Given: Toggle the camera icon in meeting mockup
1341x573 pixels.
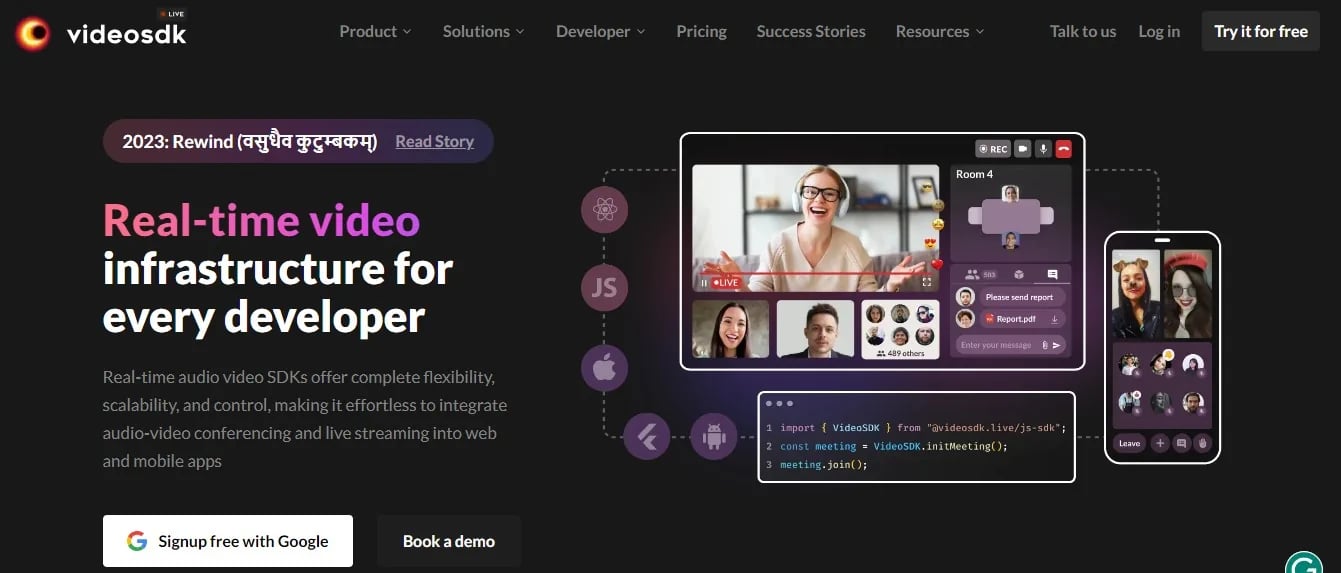Looking at the screenshot, I should coord(1023,149).
